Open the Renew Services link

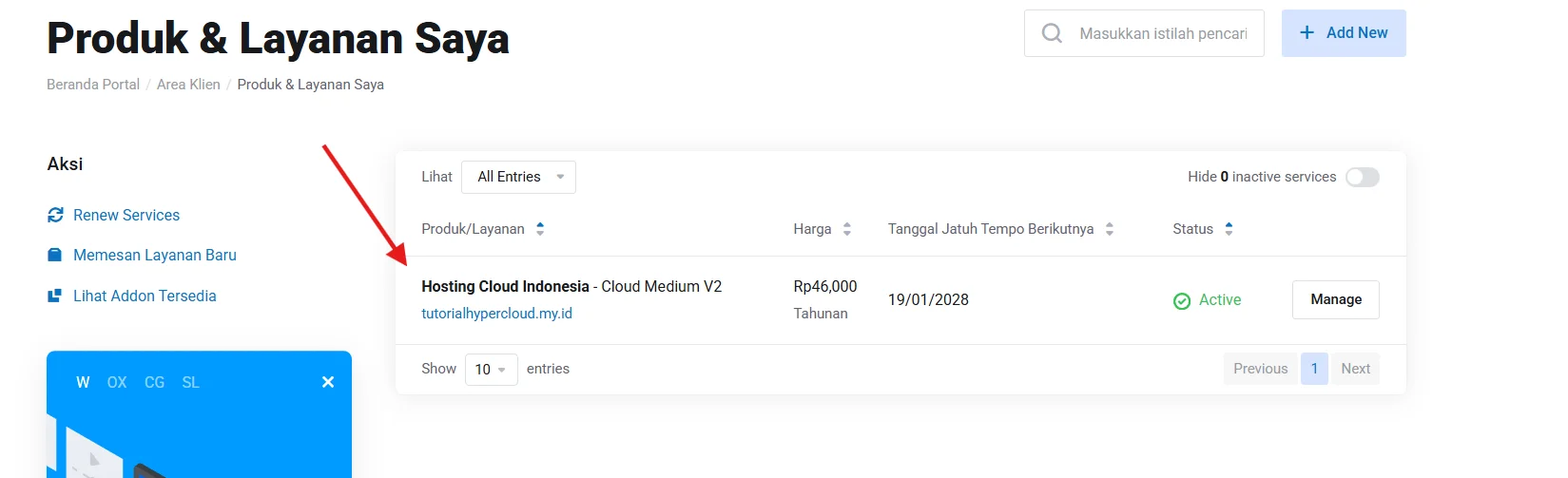pyautogui.click(x=126, y=215)
